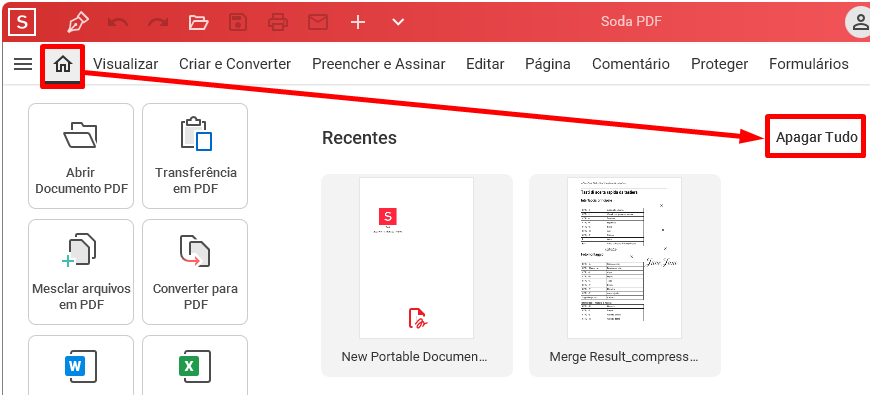Click the plus icon in top toolbar
Viewport: 870px width, 395px height.
358,22
